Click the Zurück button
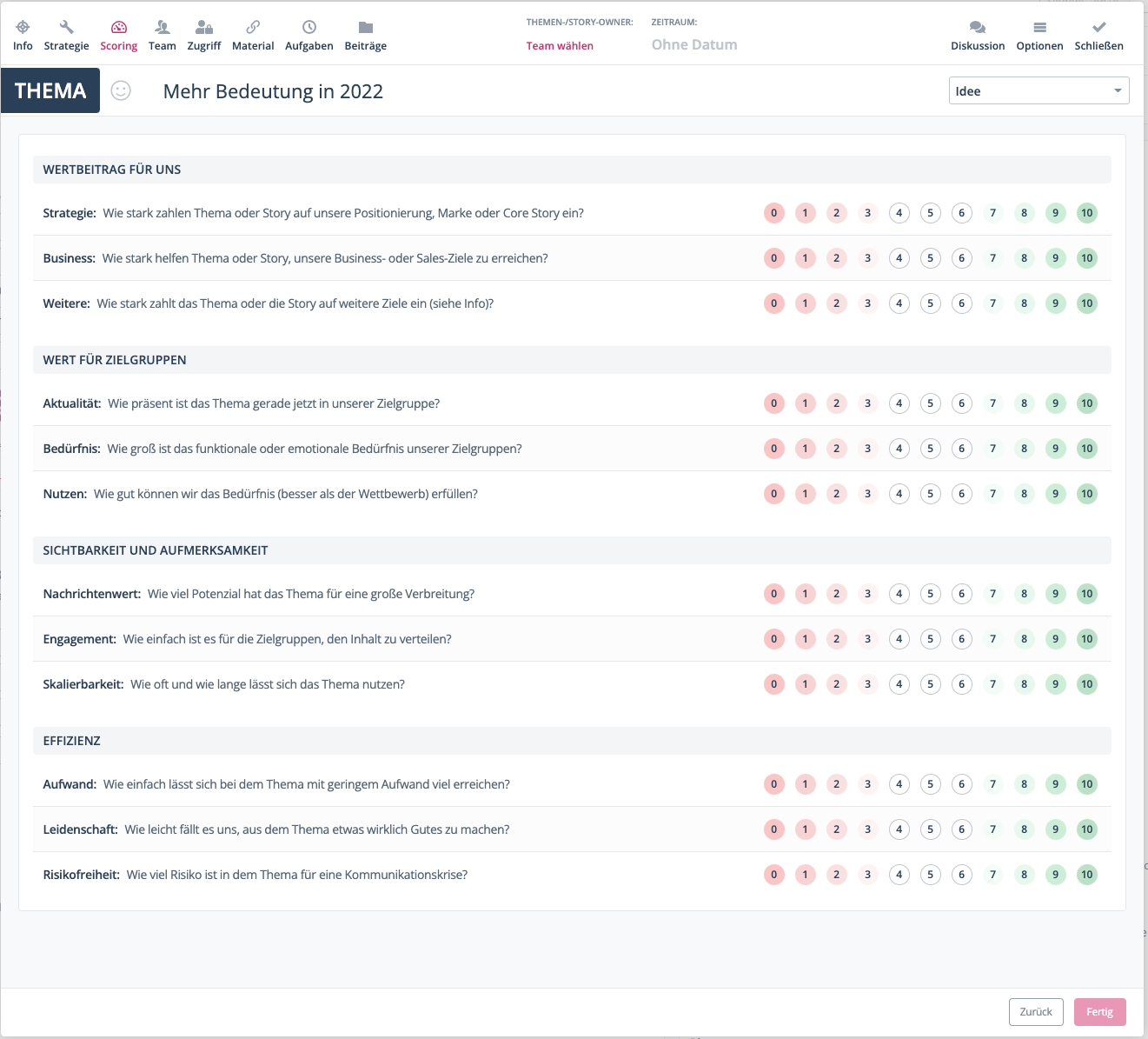1148x1039 pixels. 1036,1012
